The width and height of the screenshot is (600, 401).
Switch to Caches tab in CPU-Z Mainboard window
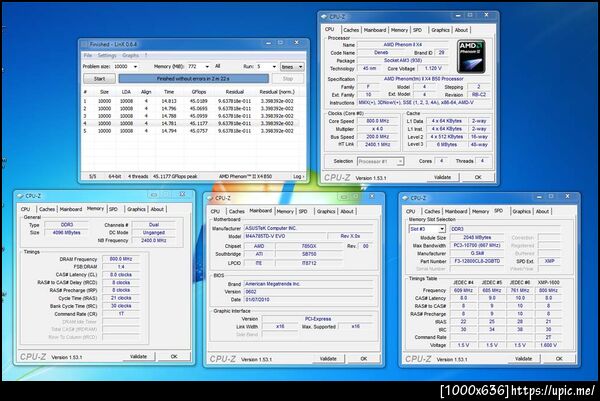click(236, 211)
